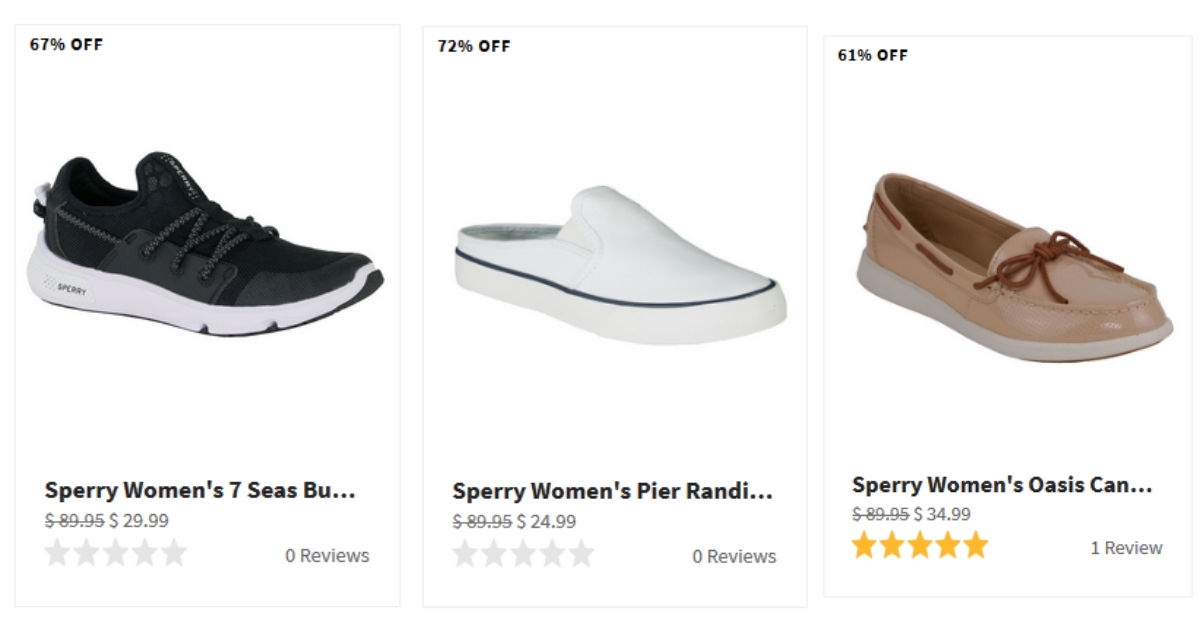
Task: View the 0 Reviews link for 7 Seas
Action: click(327, 555)
